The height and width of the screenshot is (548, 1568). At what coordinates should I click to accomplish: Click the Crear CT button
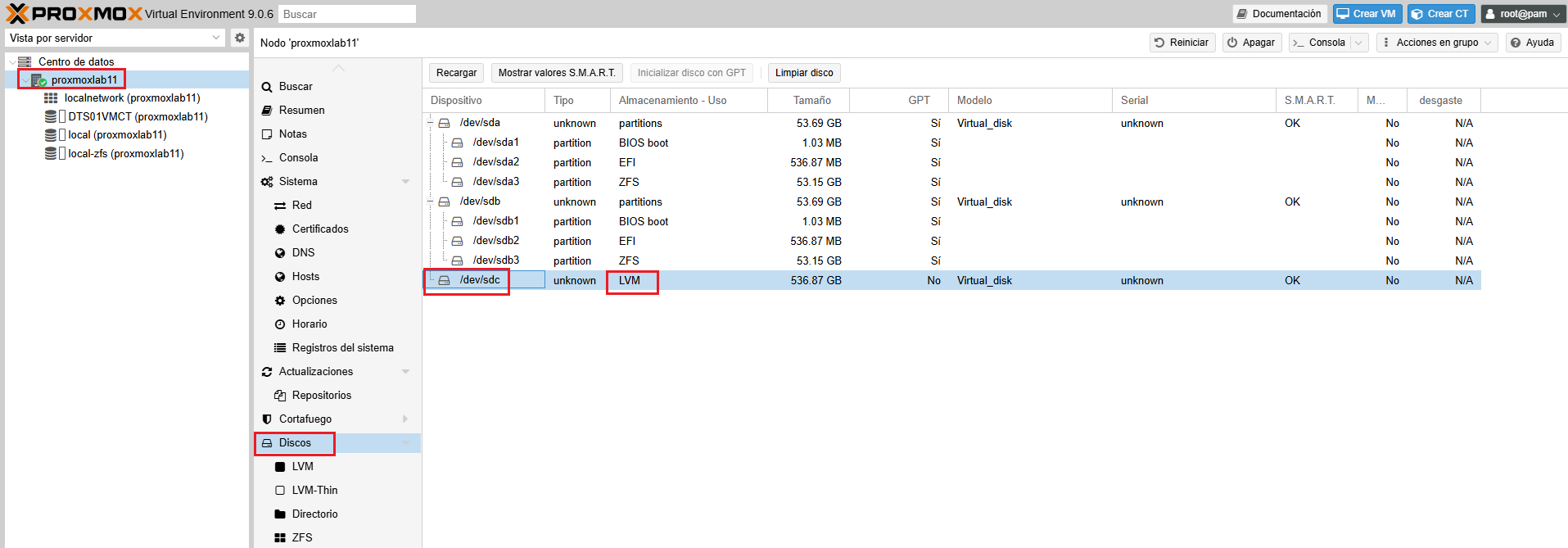(x=1441, y=14)
